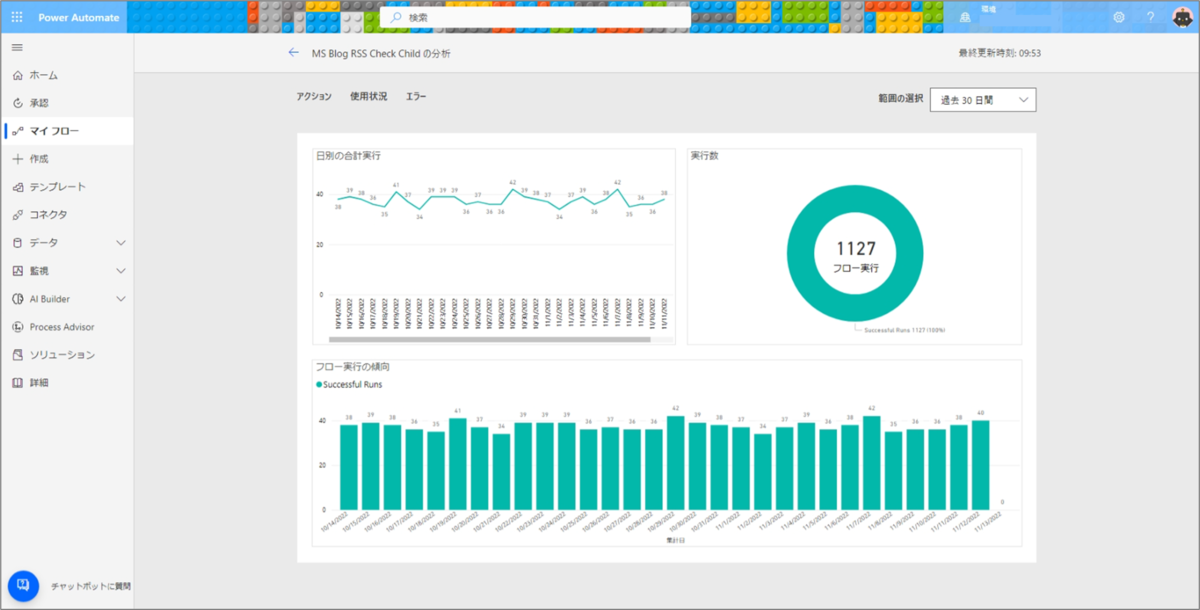Select the アクション tab
This screenshot has height=610, width=1200.
[314, 97]
